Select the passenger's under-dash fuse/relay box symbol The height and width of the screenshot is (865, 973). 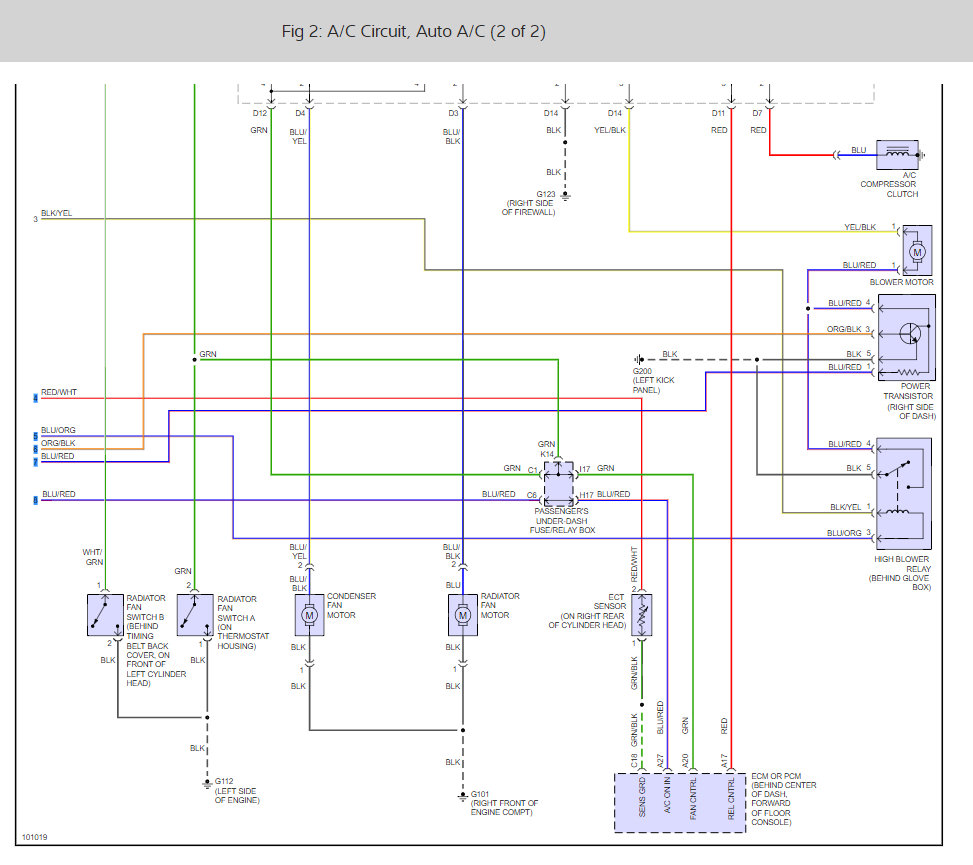point(558,484)
